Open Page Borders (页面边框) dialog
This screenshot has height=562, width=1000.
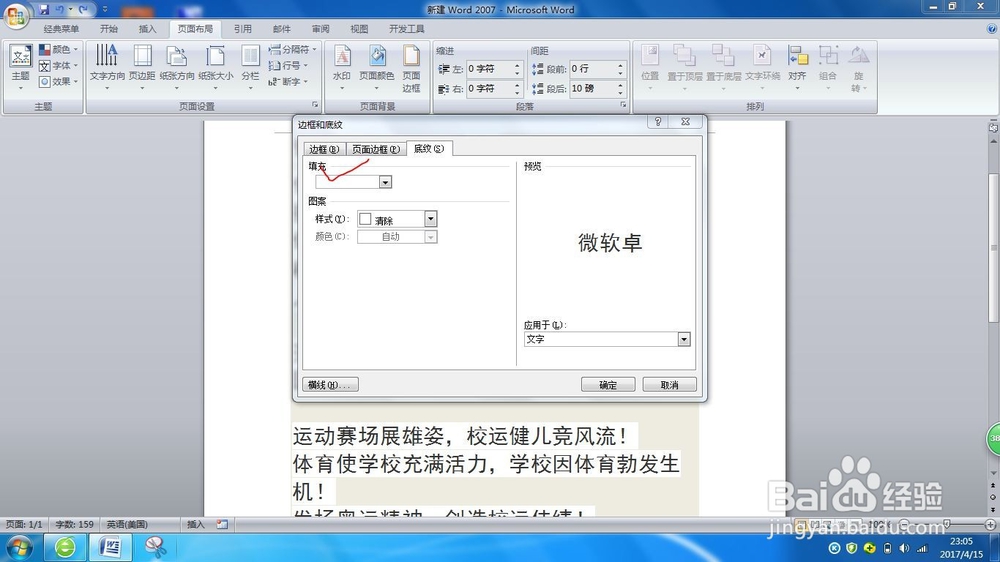411,68
